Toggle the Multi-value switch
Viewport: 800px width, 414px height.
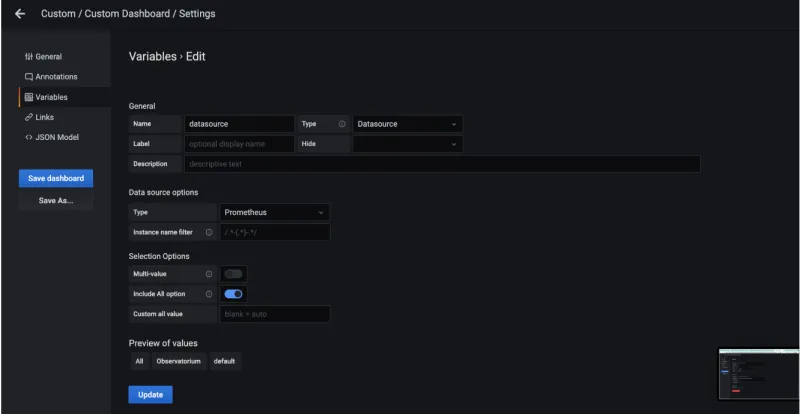coord(233,274)
